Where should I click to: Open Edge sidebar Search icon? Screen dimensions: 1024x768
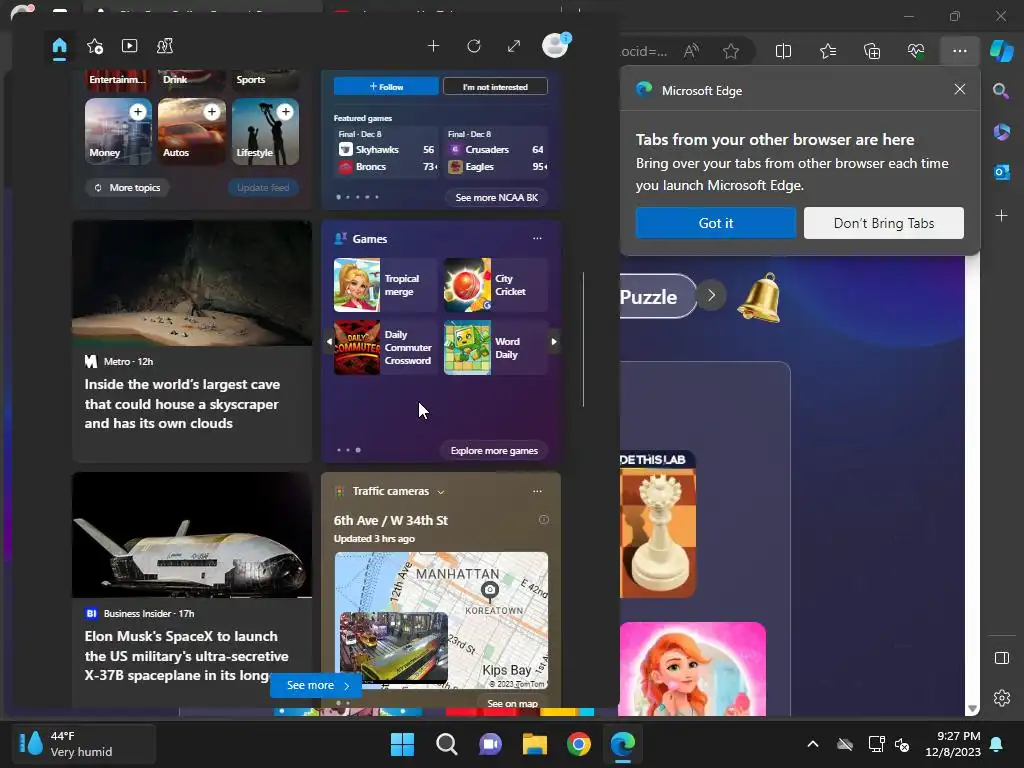point(1001,91)
